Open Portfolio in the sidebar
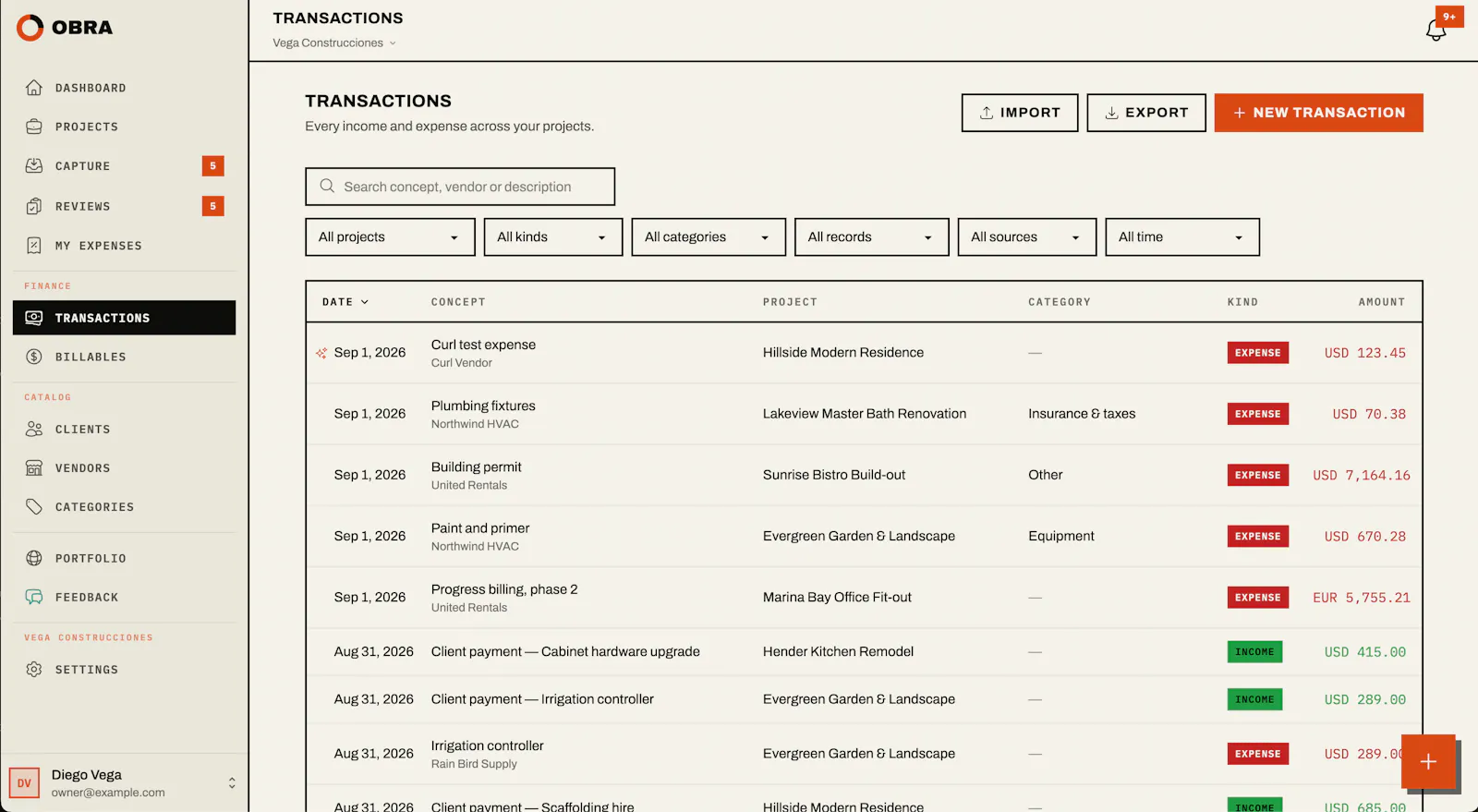 coord(124,558)
